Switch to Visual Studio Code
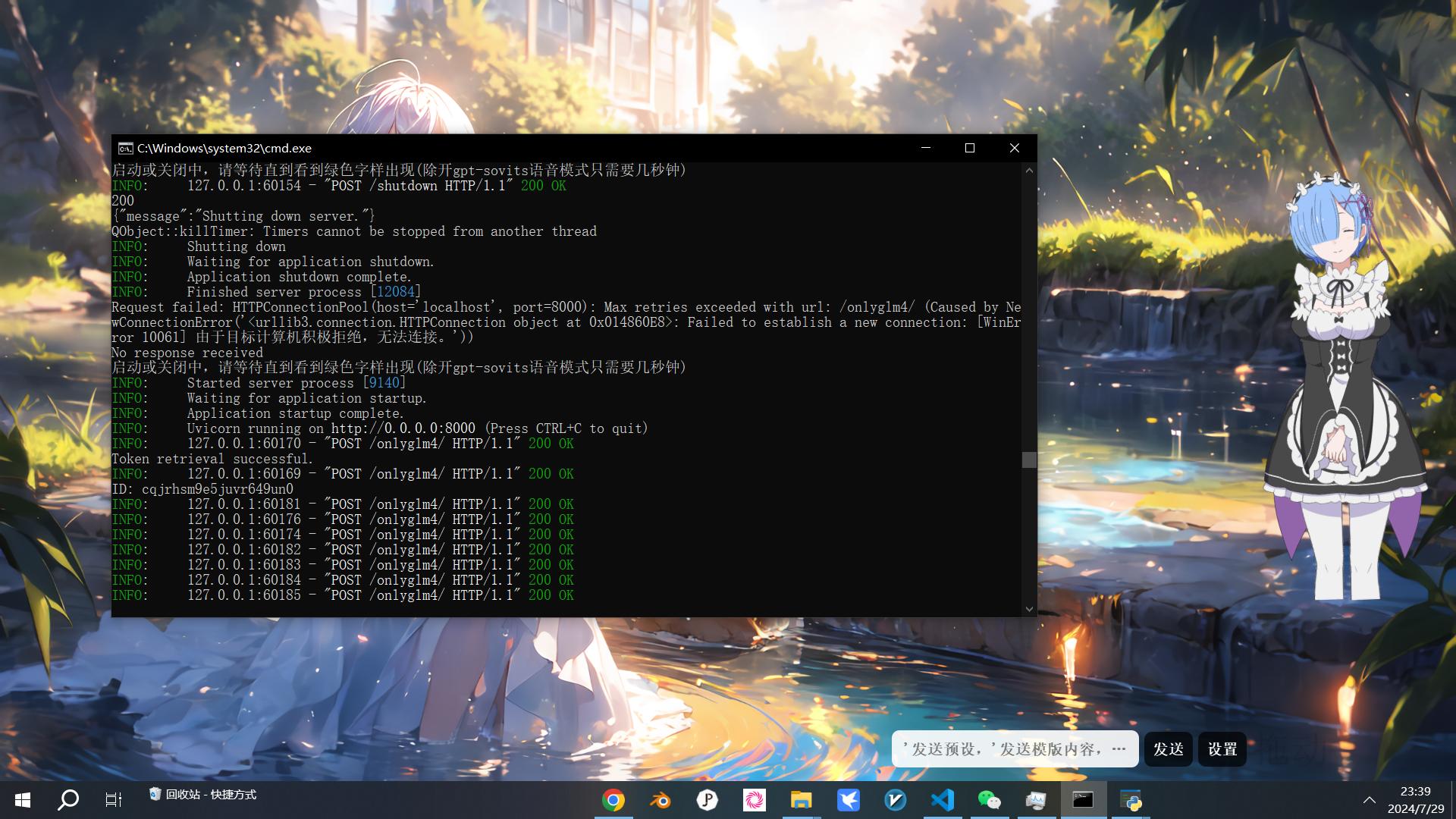 943,800
